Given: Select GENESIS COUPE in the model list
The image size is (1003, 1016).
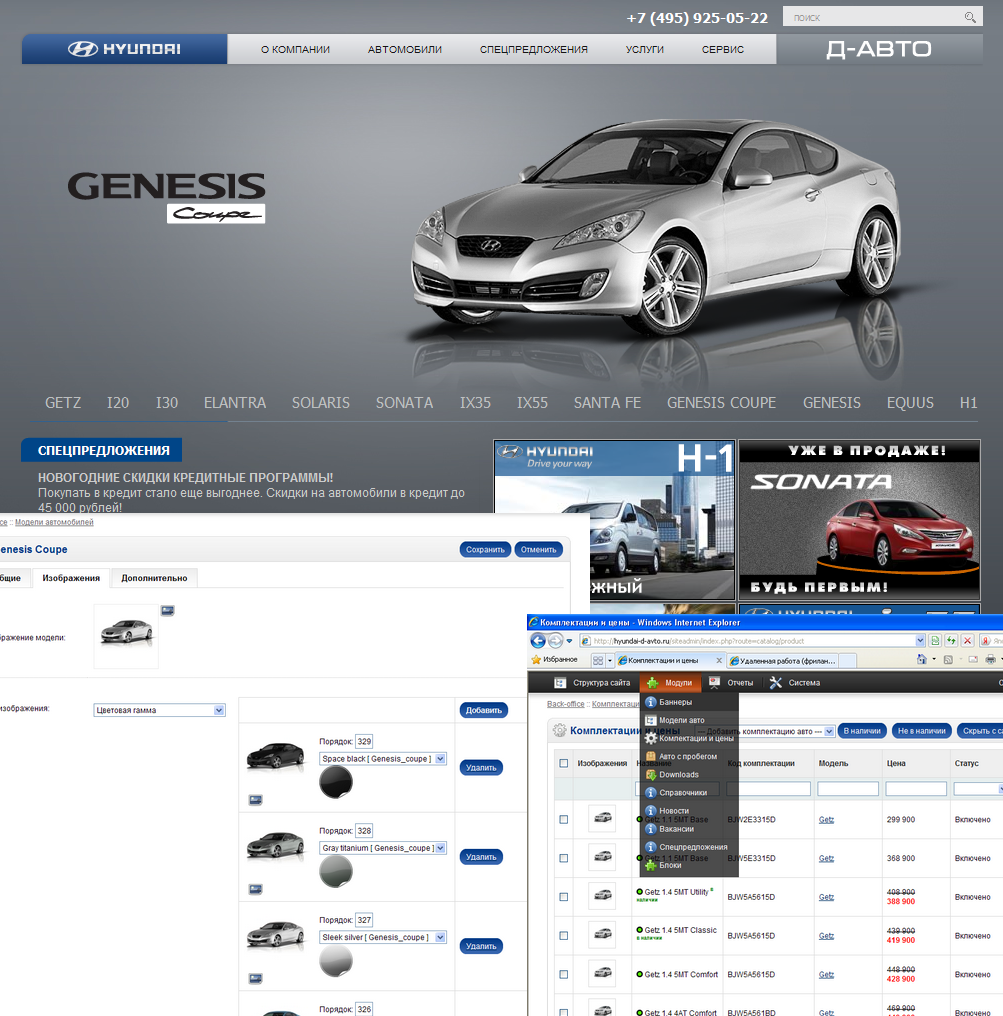Looking at the screenshot, I should tap(721, 403).
